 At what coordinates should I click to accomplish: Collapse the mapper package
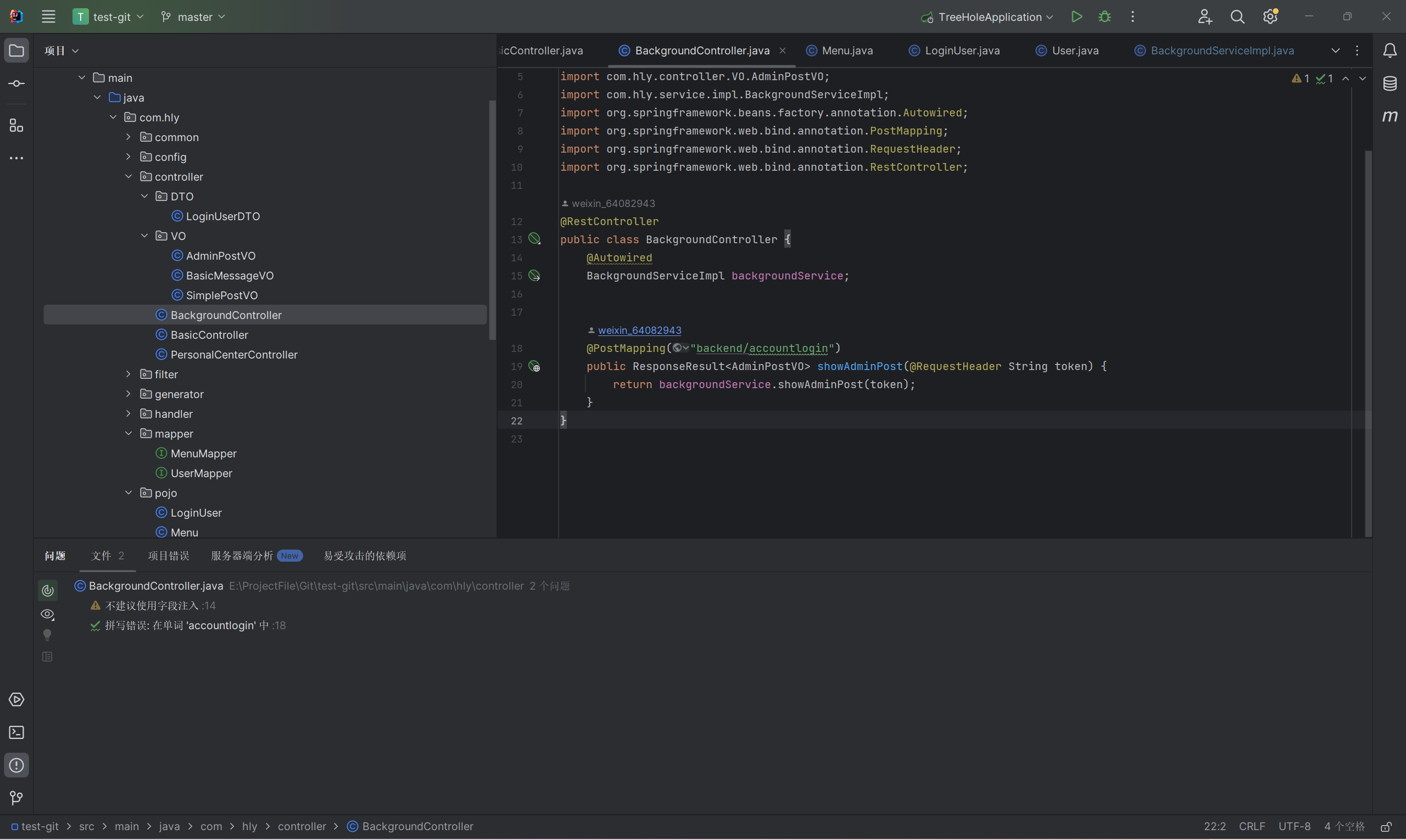[x=129, y=434]
